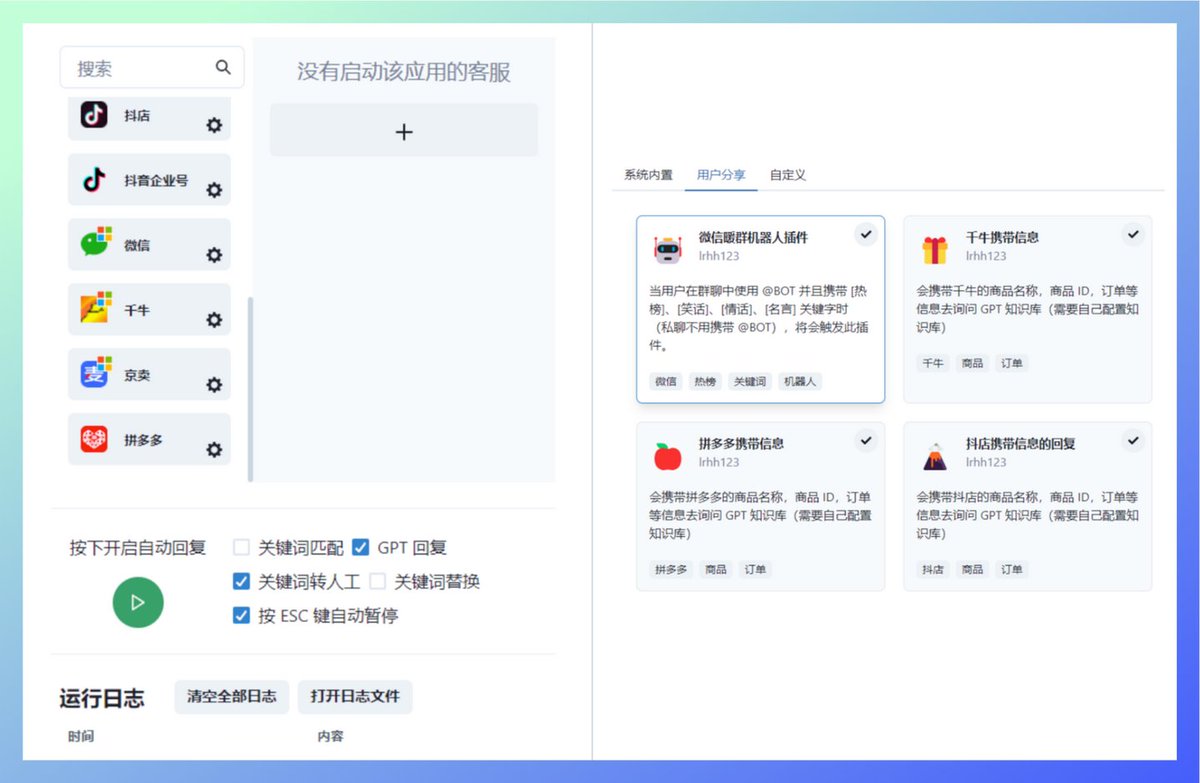Screen dimensions: 1200x783
Task: Click gift icon of 千牛携带信息
Action: click(934, 249)
